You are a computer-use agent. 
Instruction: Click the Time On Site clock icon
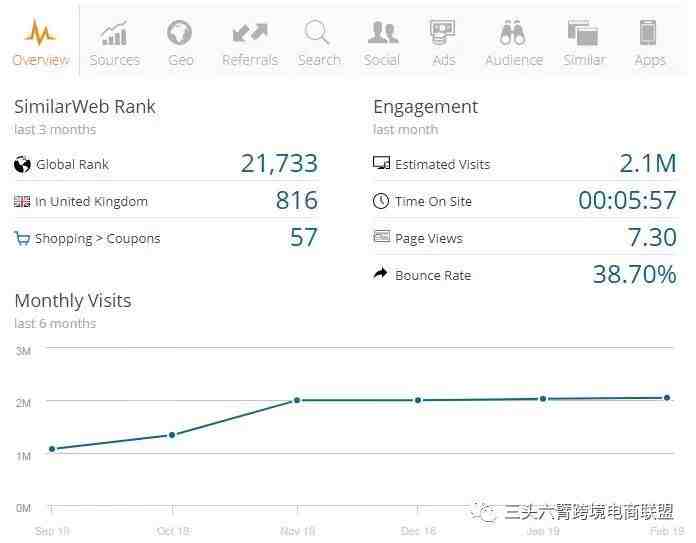tap(381, 201)
